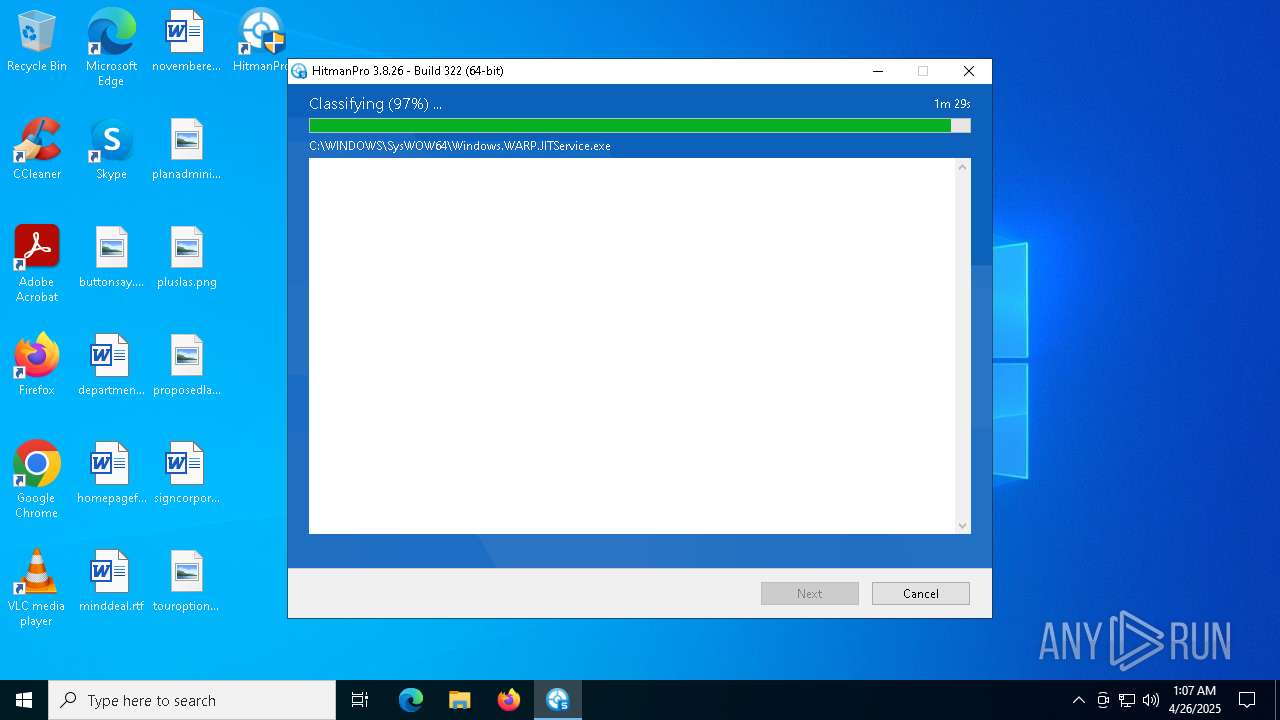This screenshot has height=720, width=1280.
Task: Open the Windows Start menu
Action: pos(24,700)
